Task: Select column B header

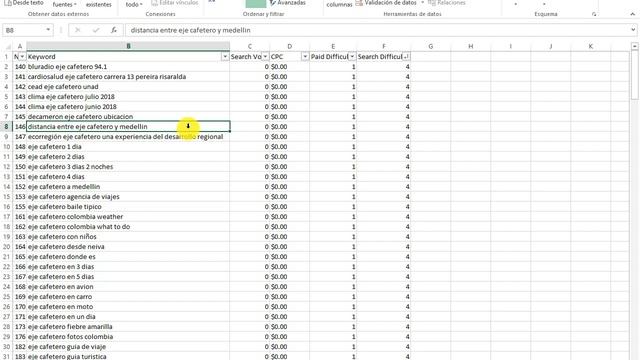Action: pos(128,47)
